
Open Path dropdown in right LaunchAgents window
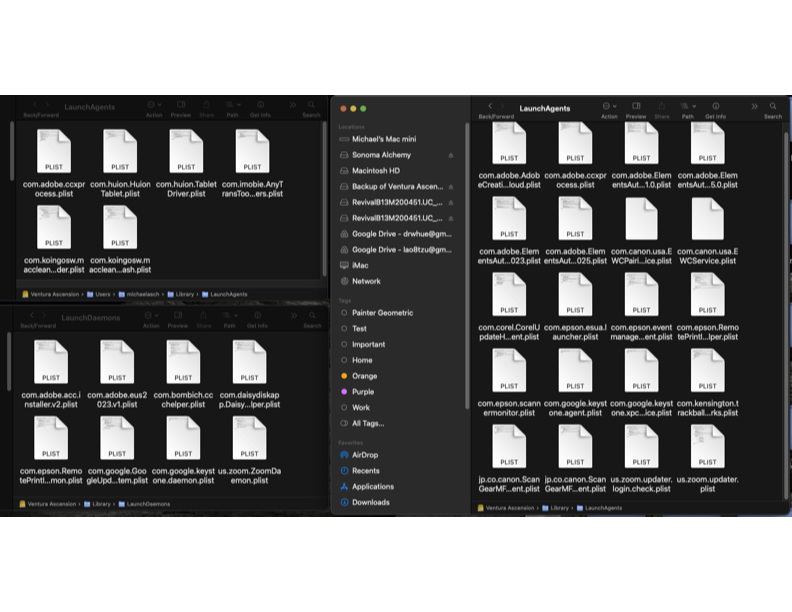pyautogui.click(x=687, y=106)
